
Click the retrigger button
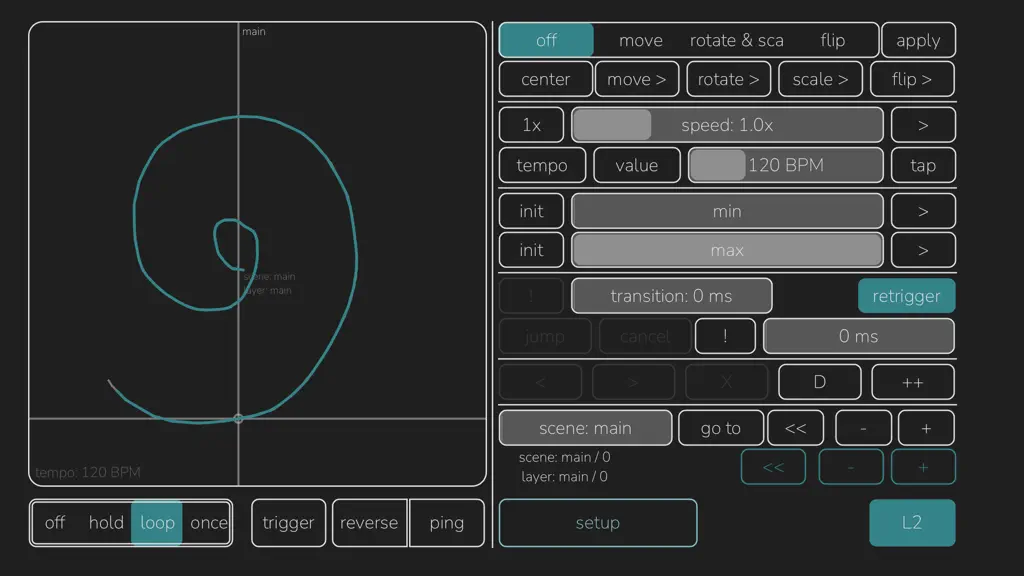pos(906,296)
